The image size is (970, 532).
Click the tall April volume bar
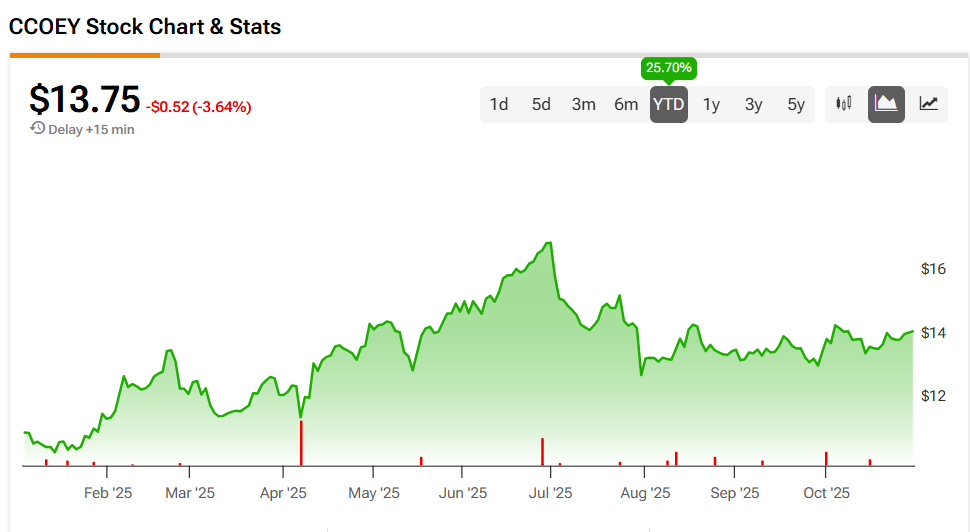301,443
